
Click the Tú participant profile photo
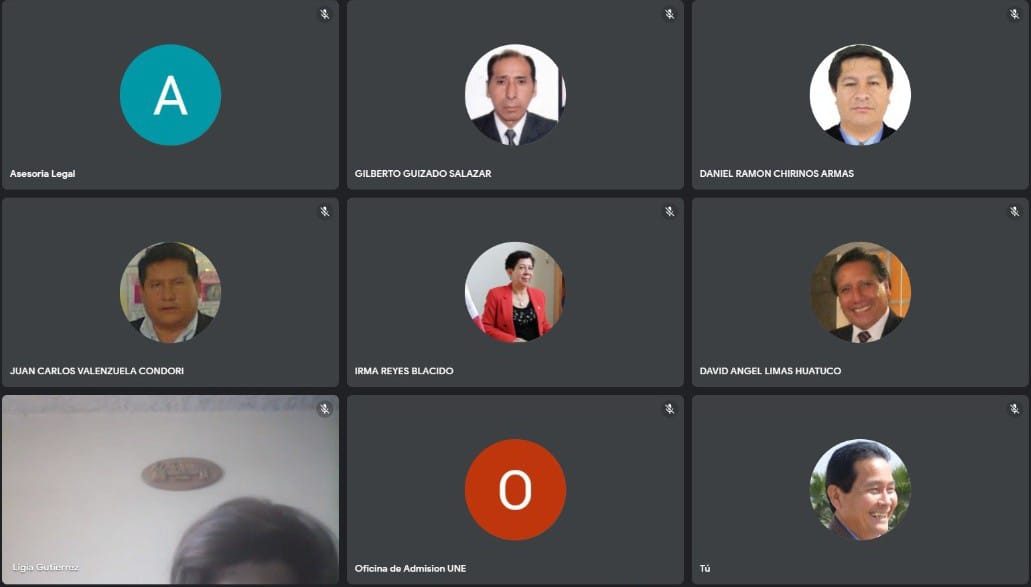click(x=860, y=490)
